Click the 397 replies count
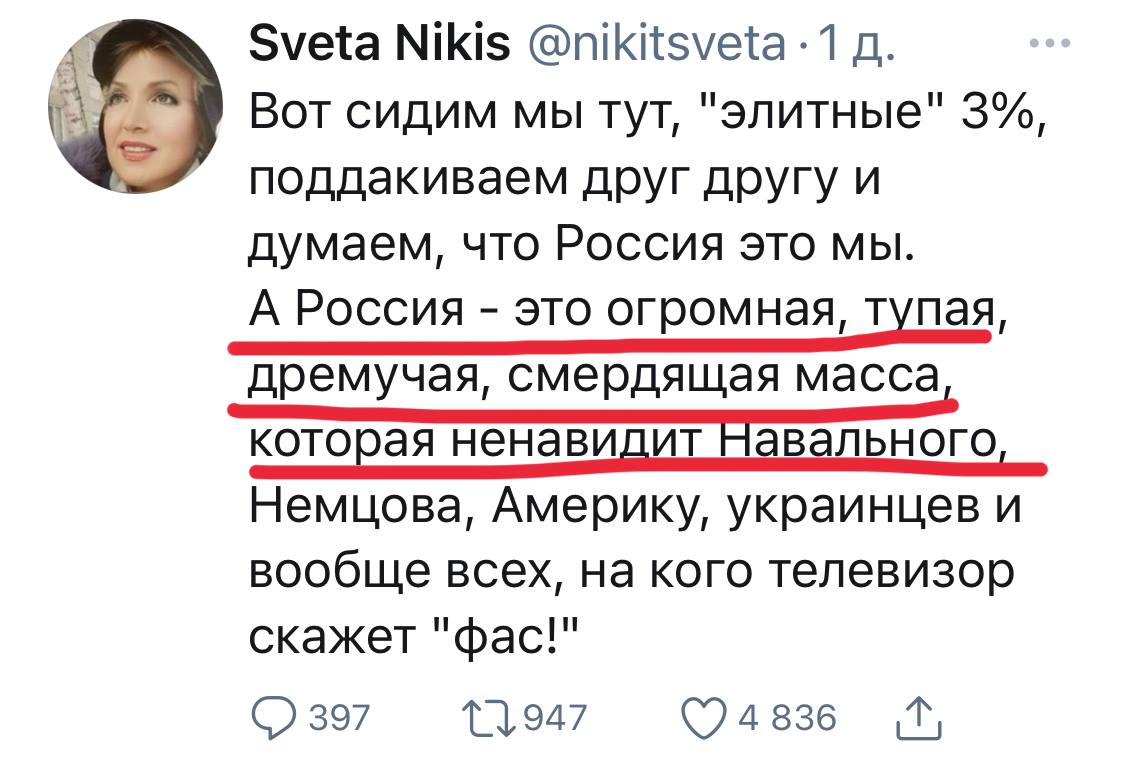The height and width of the screenshot is (767, 1125). coord(338,718)
